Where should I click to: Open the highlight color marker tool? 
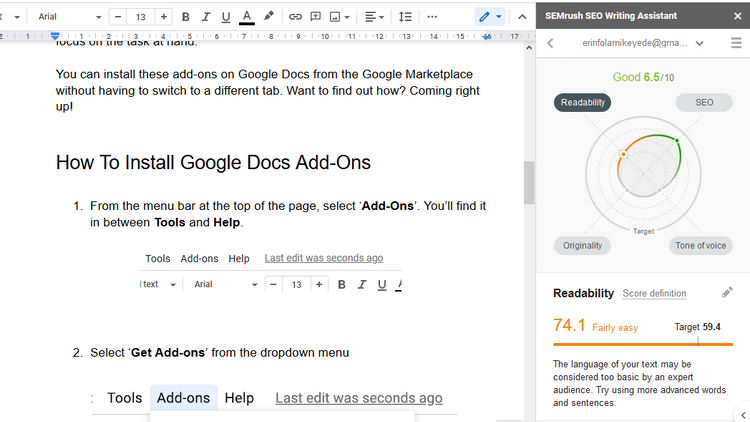click(268, 17)
